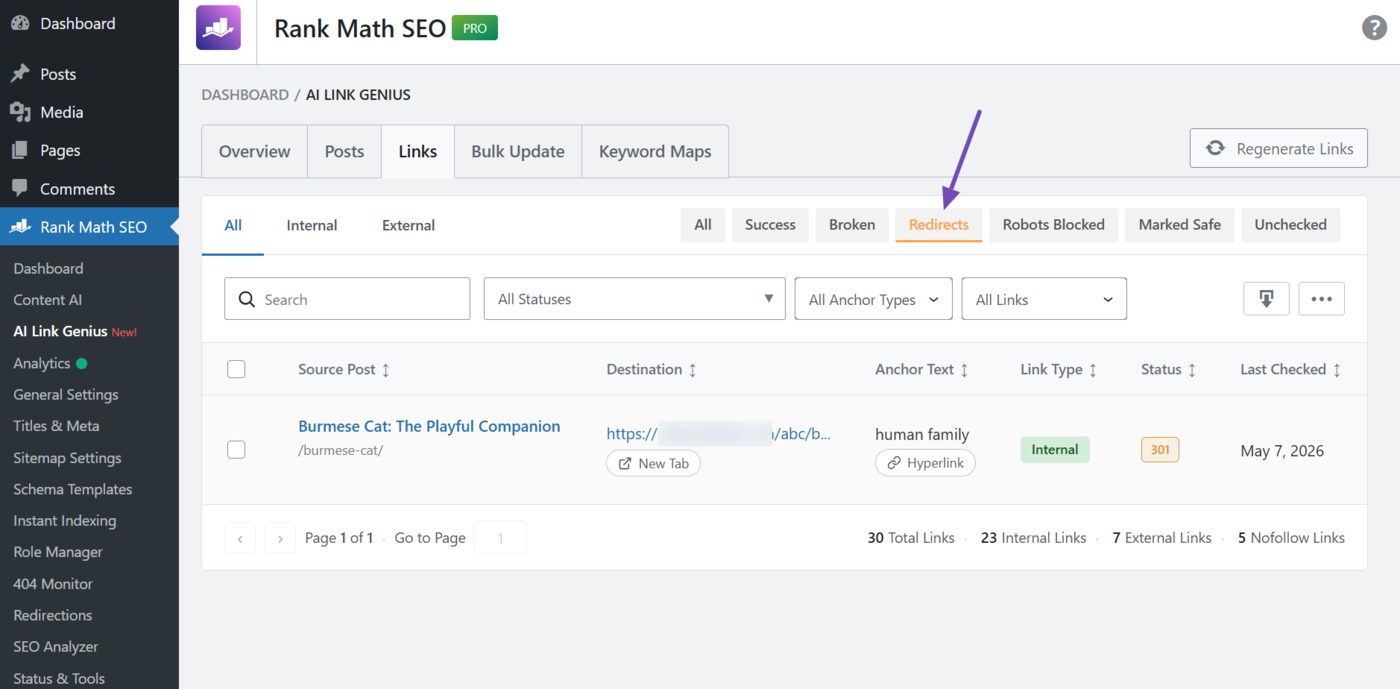Screen dimensions: 1400x689
Task: Filter by Marked Safe status
Action: 1180,225
